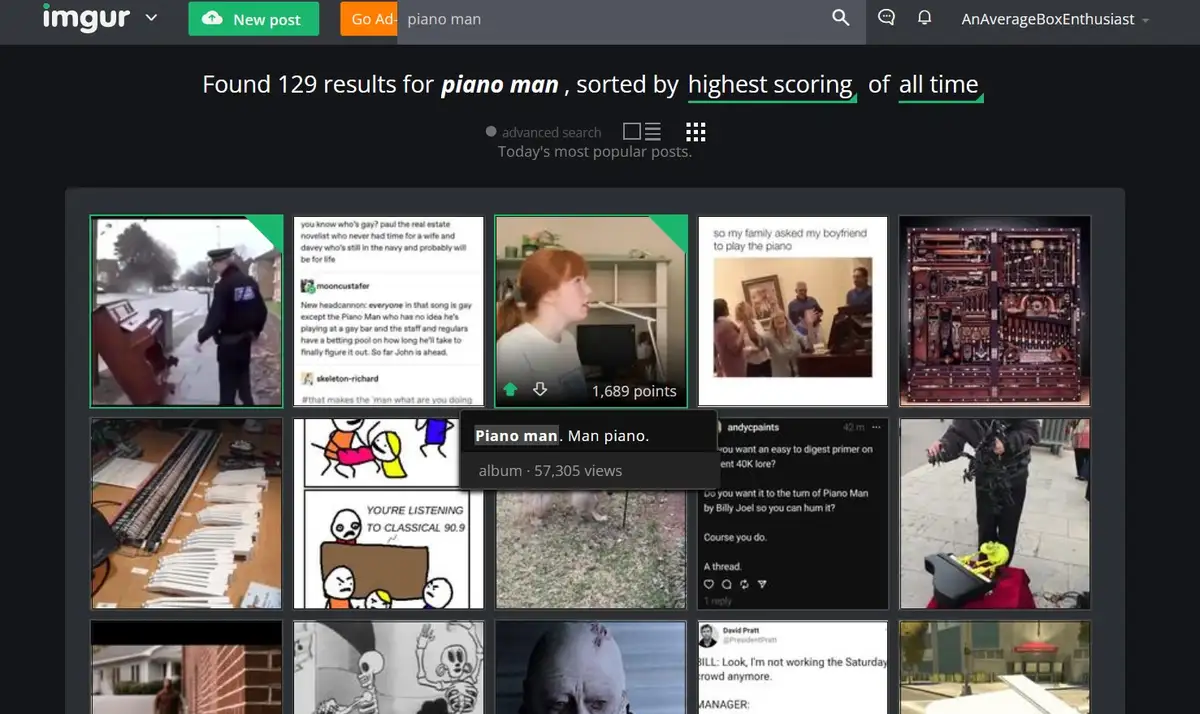The image size is (1200, 714).
Task: Open the toy piano on red cloth post
Action: pos(995,514)
